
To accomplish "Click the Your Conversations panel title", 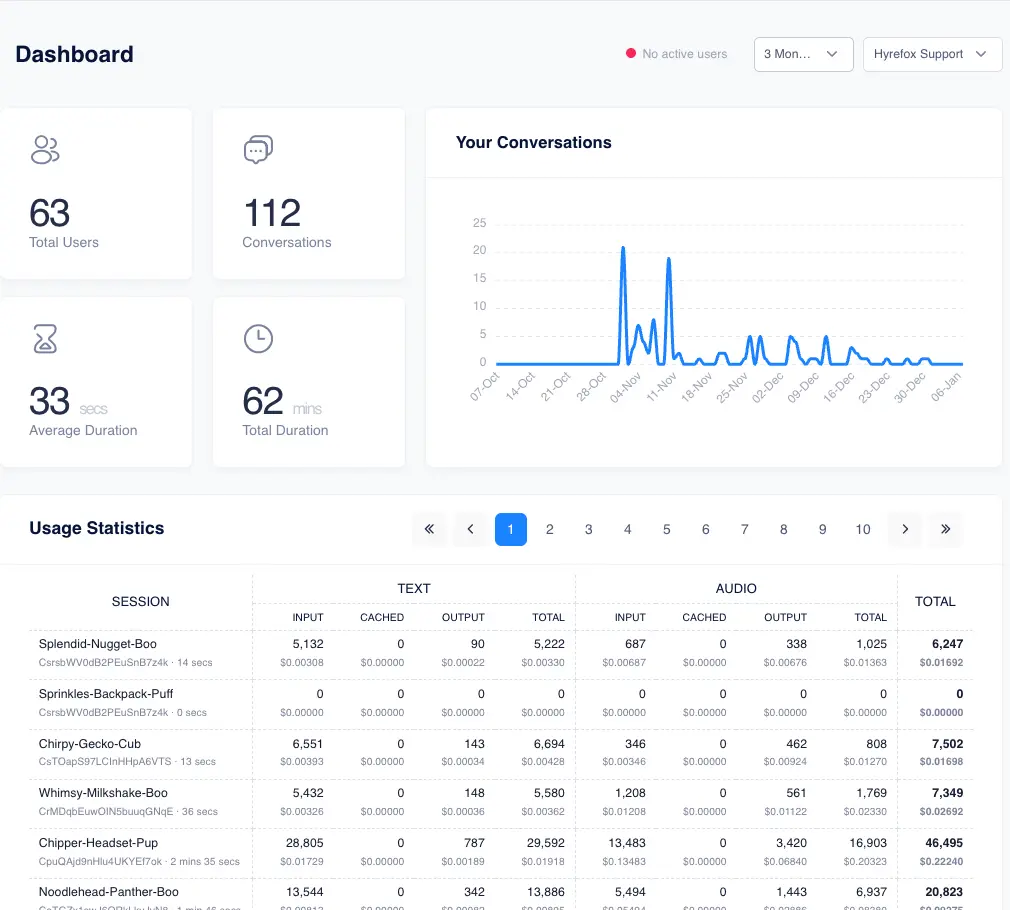I will 533,142.
